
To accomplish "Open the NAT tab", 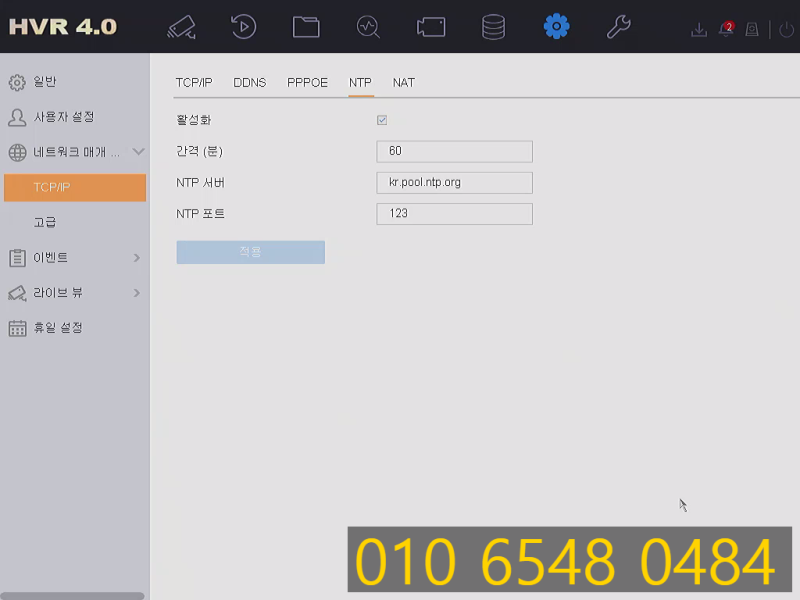I will pyautogui.click(x=403, y=83).
